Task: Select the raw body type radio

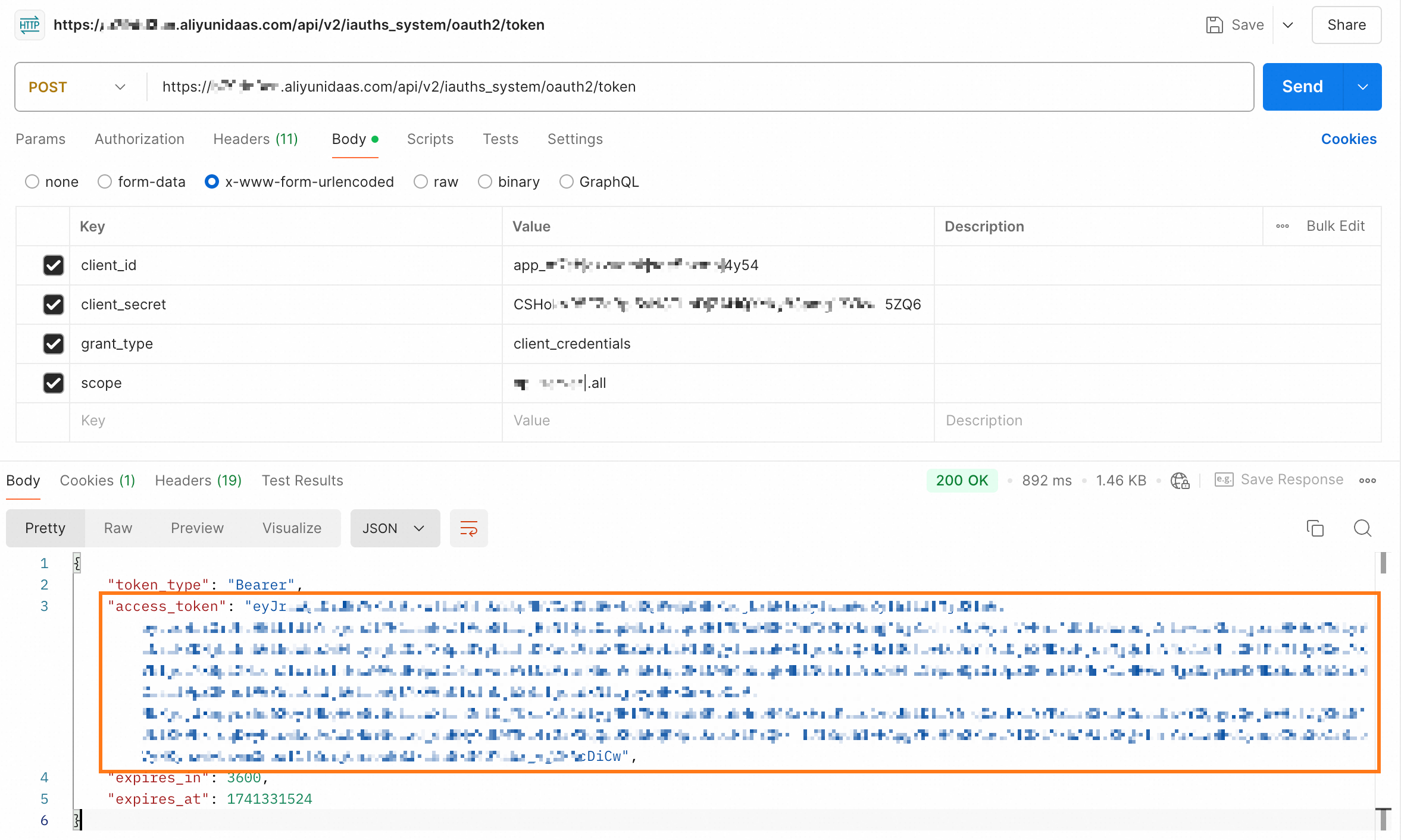Action: click(421, 182)
